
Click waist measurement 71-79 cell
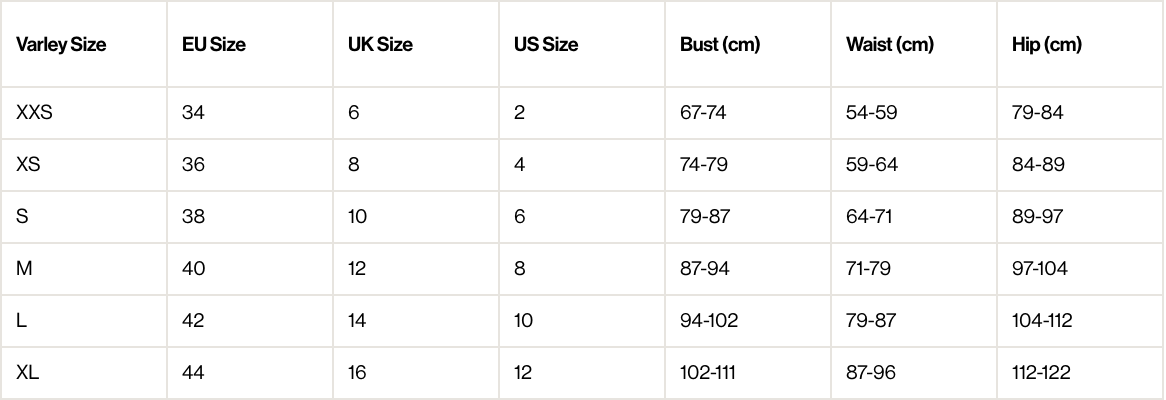868,269
